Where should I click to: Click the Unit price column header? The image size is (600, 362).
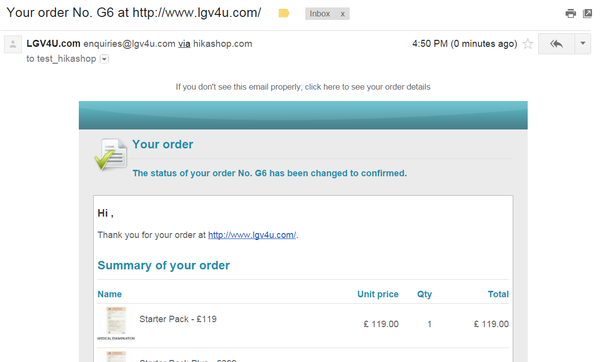[378, 294]
